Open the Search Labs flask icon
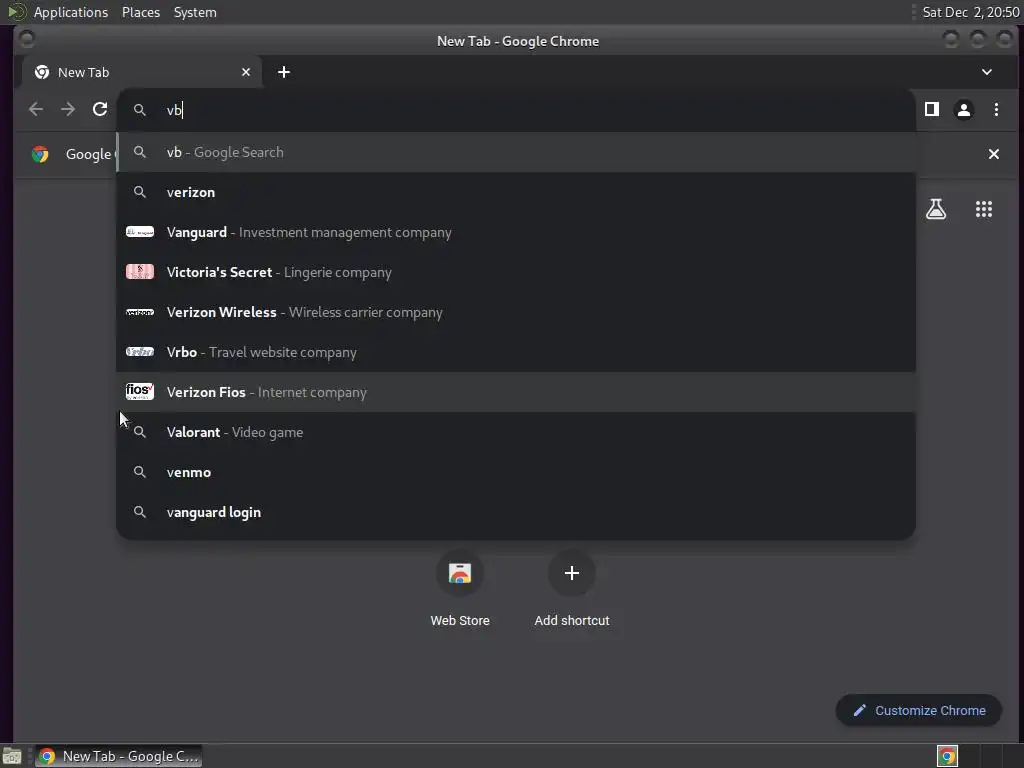1024x768 pixels. click(x=936, y=209)
